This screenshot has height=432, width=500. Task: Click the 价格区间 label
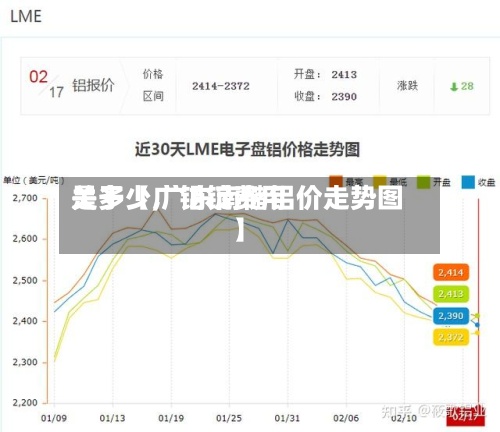click(x=153, y=85)
